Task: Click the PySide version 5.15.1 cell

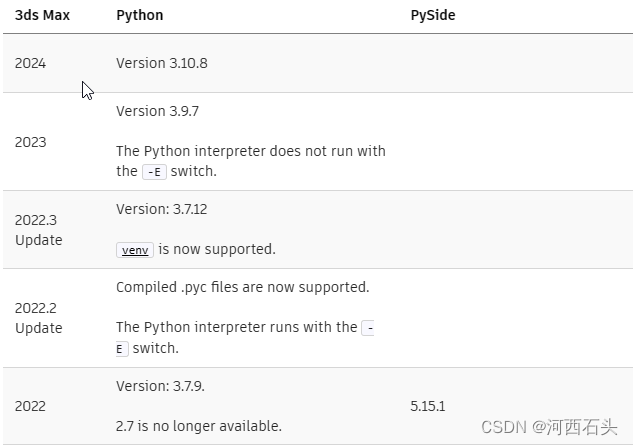Action: pos(427,406)
